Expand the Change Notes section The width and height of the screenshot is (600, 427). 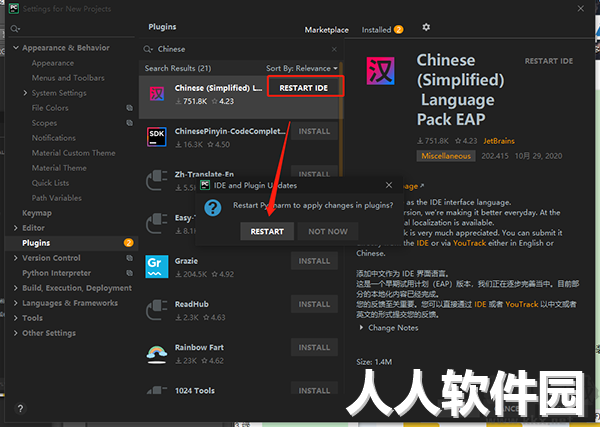tap(361, 328)
